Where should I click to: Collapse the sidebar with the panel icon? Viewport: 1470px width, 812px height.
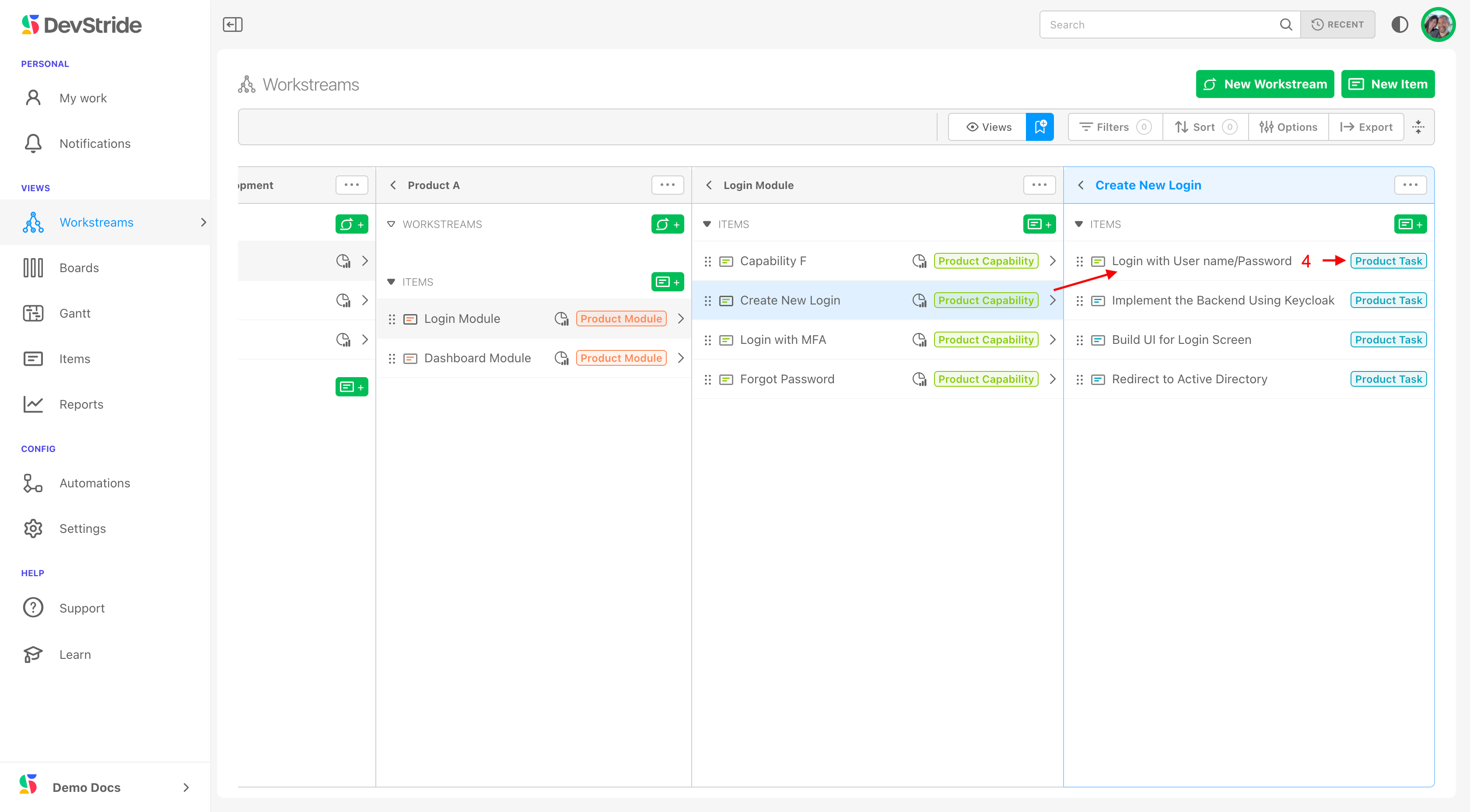(232, 24)
